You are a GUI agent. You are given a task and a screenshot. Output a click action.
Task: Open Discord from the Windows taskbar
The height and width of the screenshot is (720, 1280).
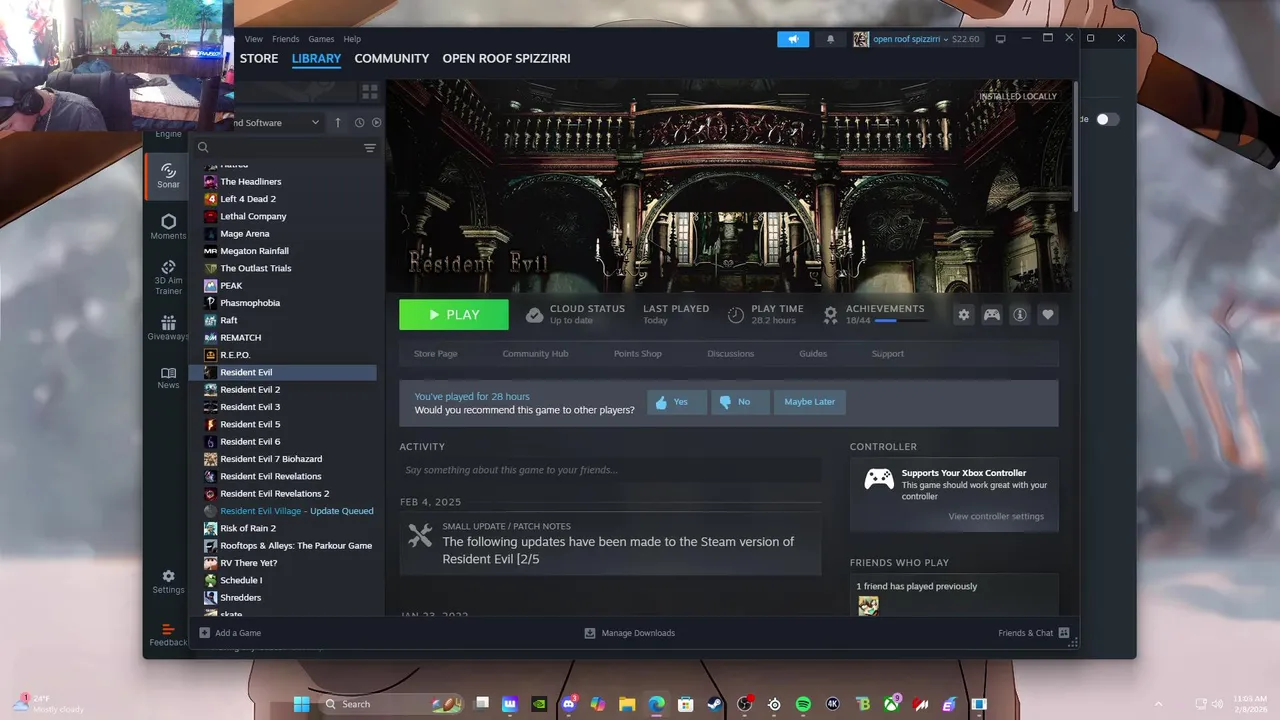point(570,704)
